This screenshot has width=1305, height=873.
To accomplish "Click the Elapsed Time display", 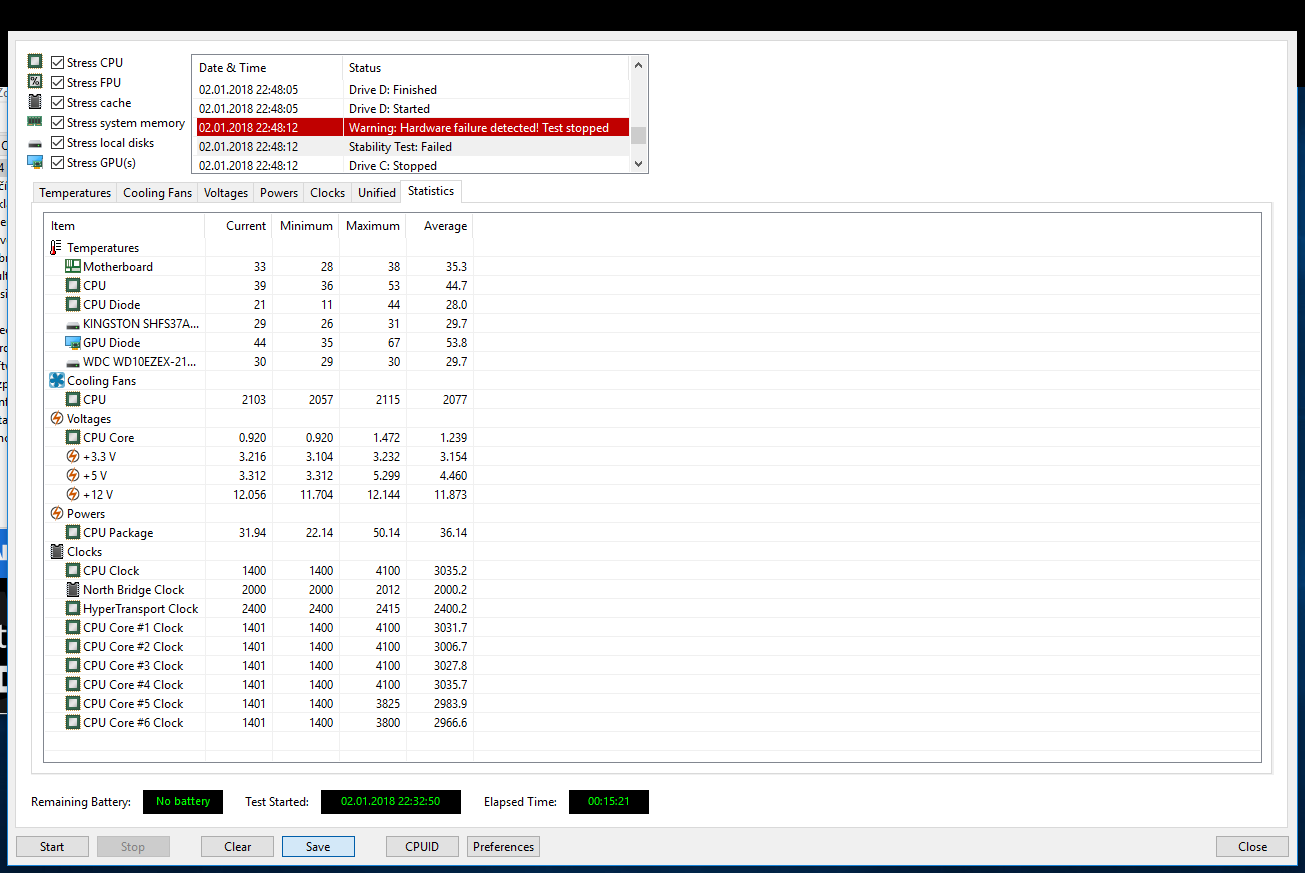I will pyautogui.click(x=609, y=802).
